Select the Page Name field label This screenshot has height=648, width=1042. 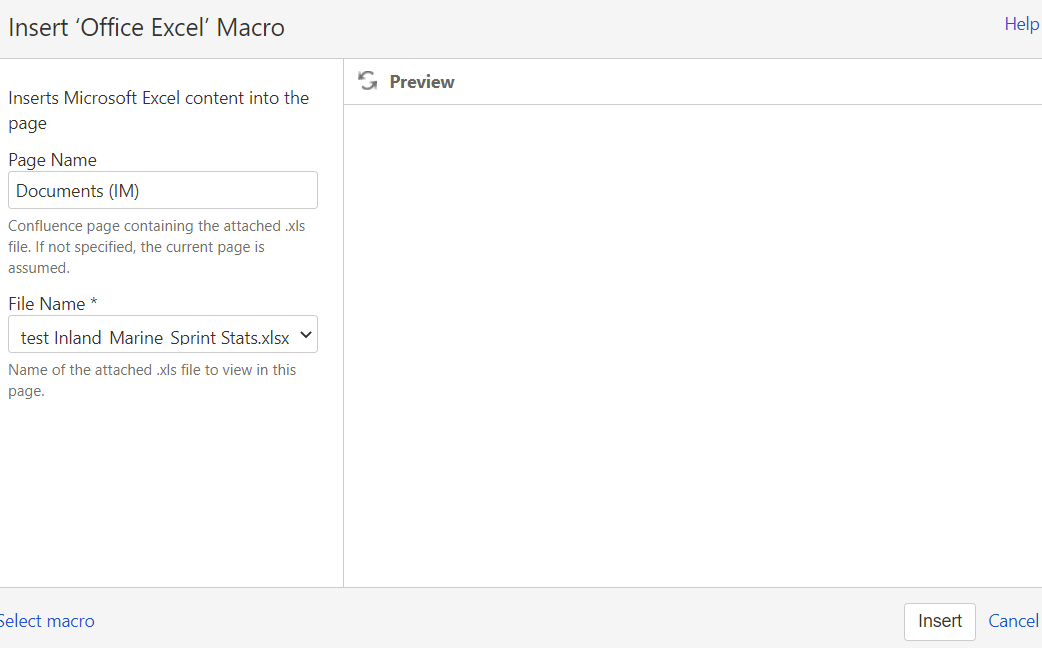coord(52,160)
